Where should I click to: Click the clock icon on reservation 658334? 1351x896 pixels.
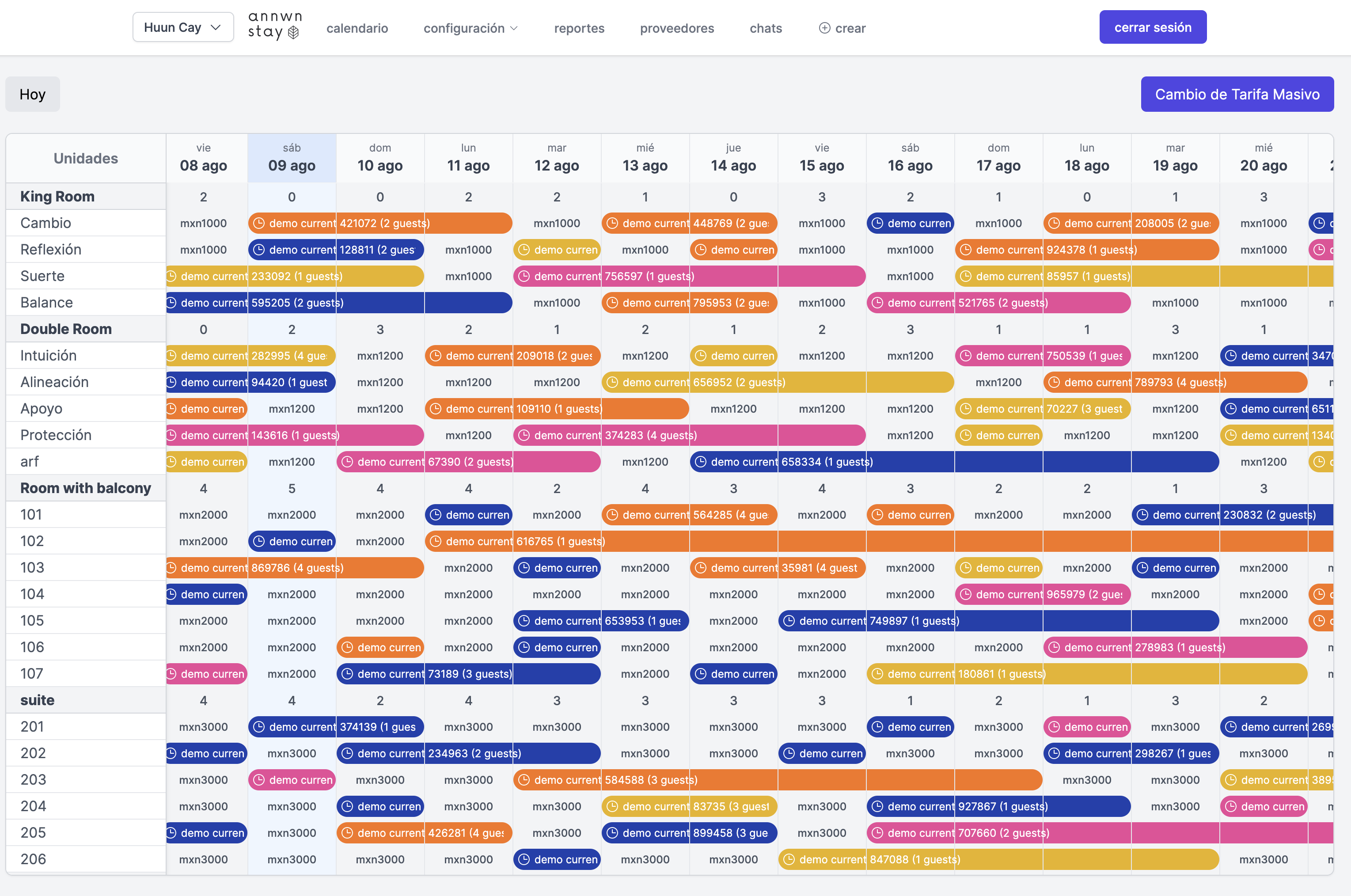click(x=701, y=462)
